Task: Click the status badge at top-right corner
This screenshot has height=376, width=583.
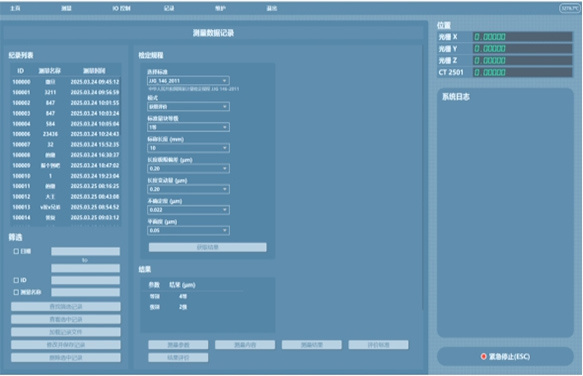Action: pyautogui.click(x=570, y=8)
